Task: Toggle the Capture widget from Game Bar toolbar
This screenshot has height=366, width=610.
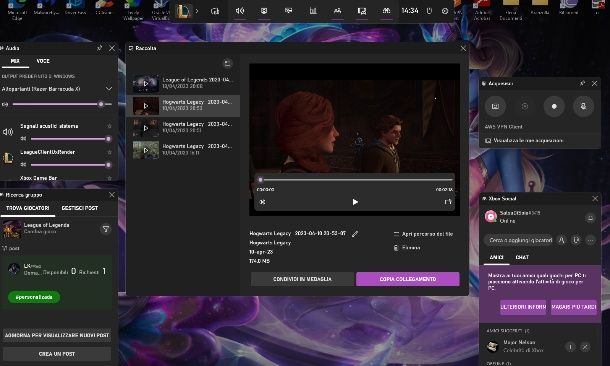Action: coord(264,11)
